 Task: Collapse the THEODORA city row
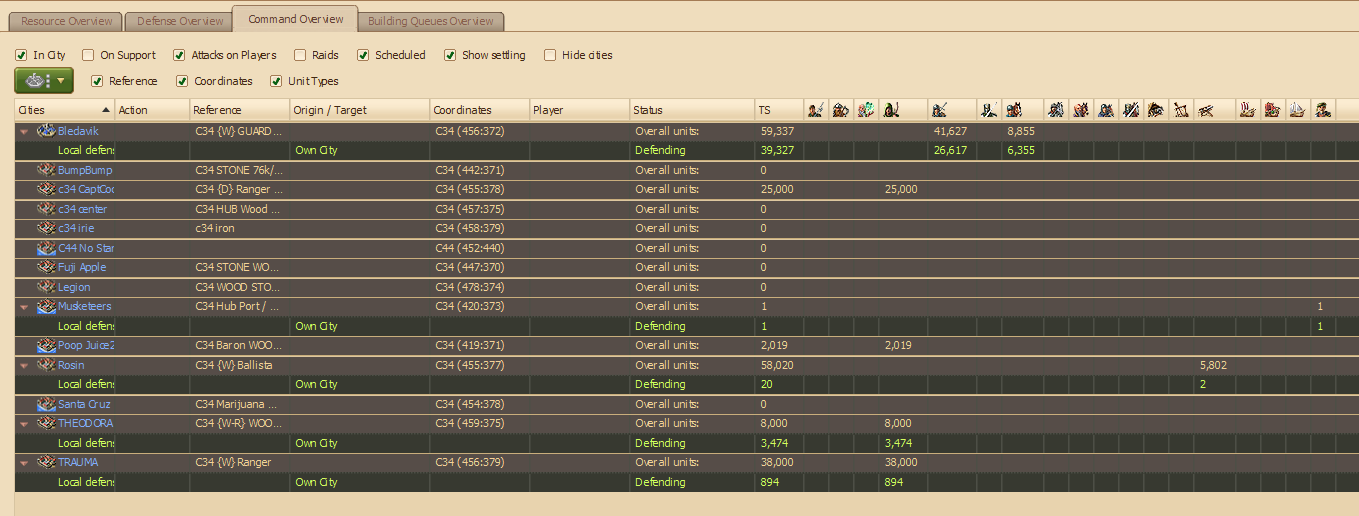[24, 424]
